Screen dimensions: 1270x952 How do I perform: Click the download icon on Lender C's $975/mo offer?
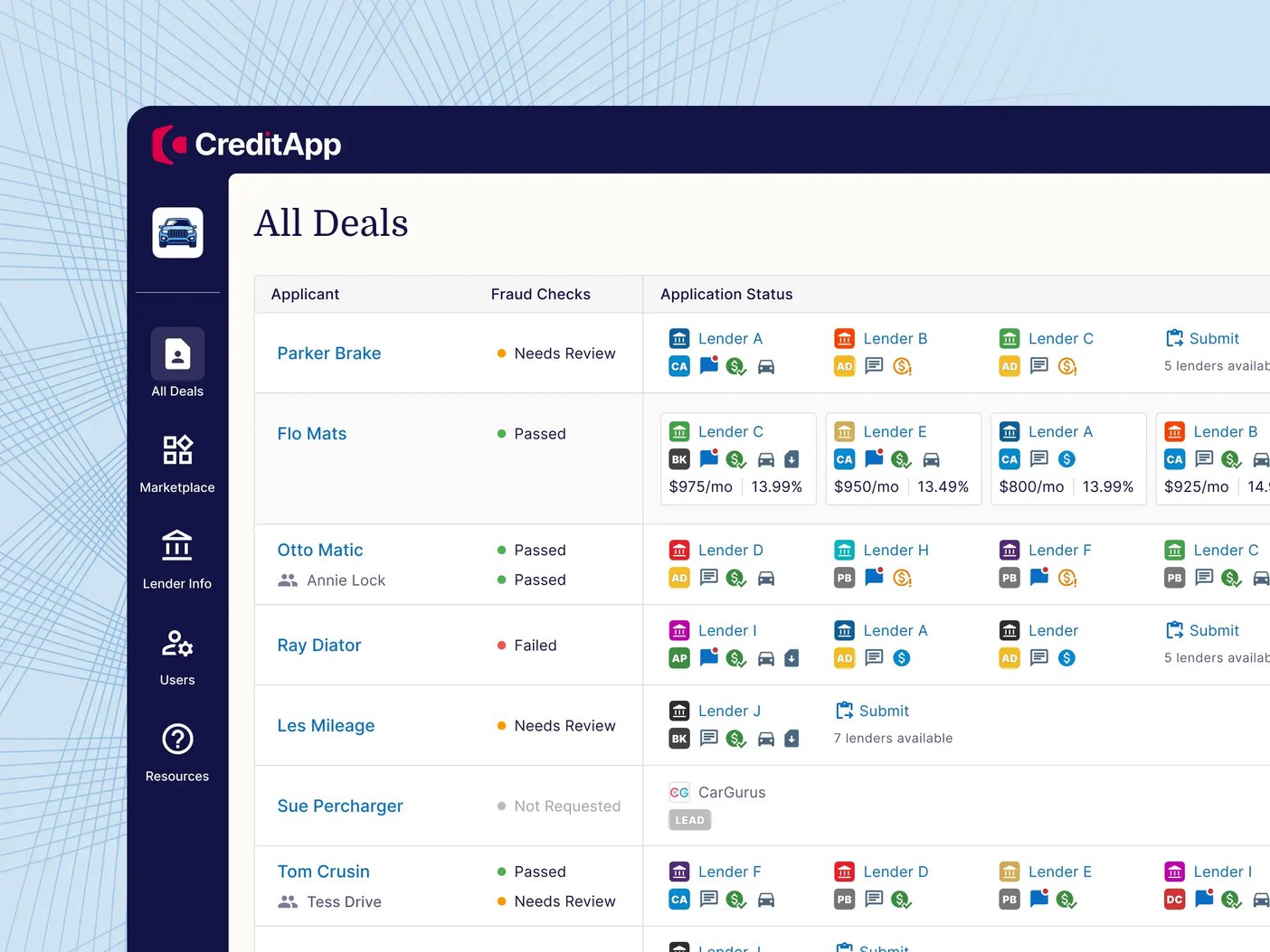pyautogui.click(x=792, y=459)
